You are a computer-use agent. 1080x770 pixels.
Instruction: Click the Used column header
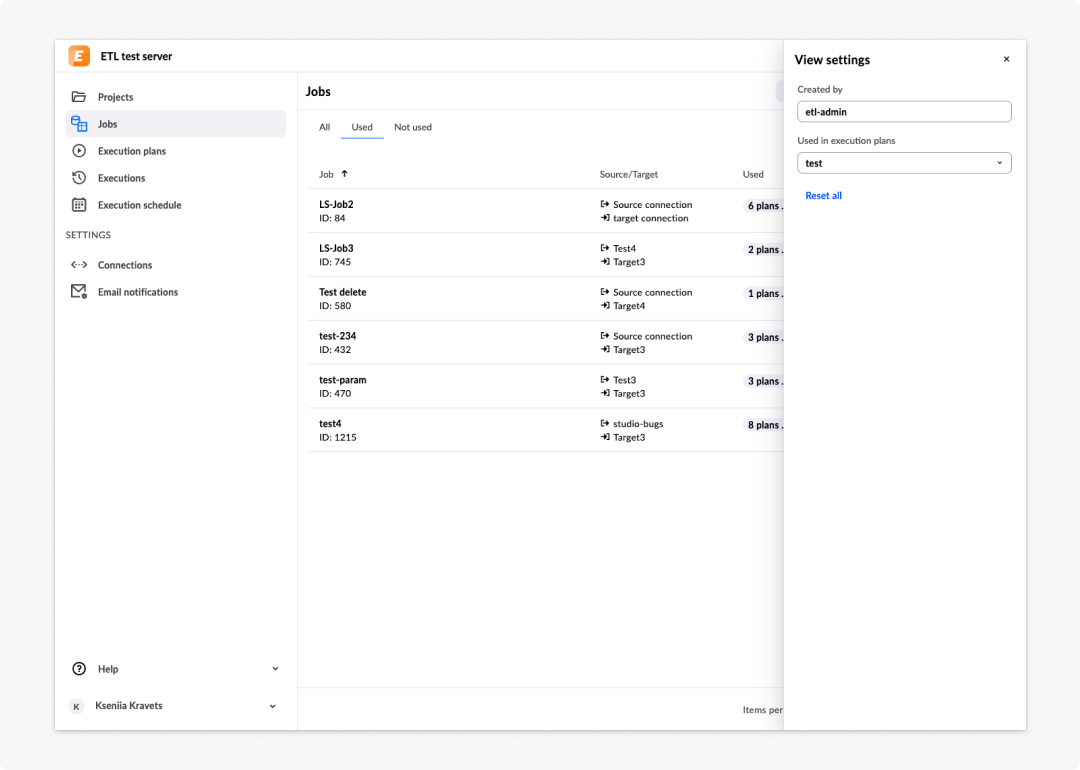(x=753, y=174)
